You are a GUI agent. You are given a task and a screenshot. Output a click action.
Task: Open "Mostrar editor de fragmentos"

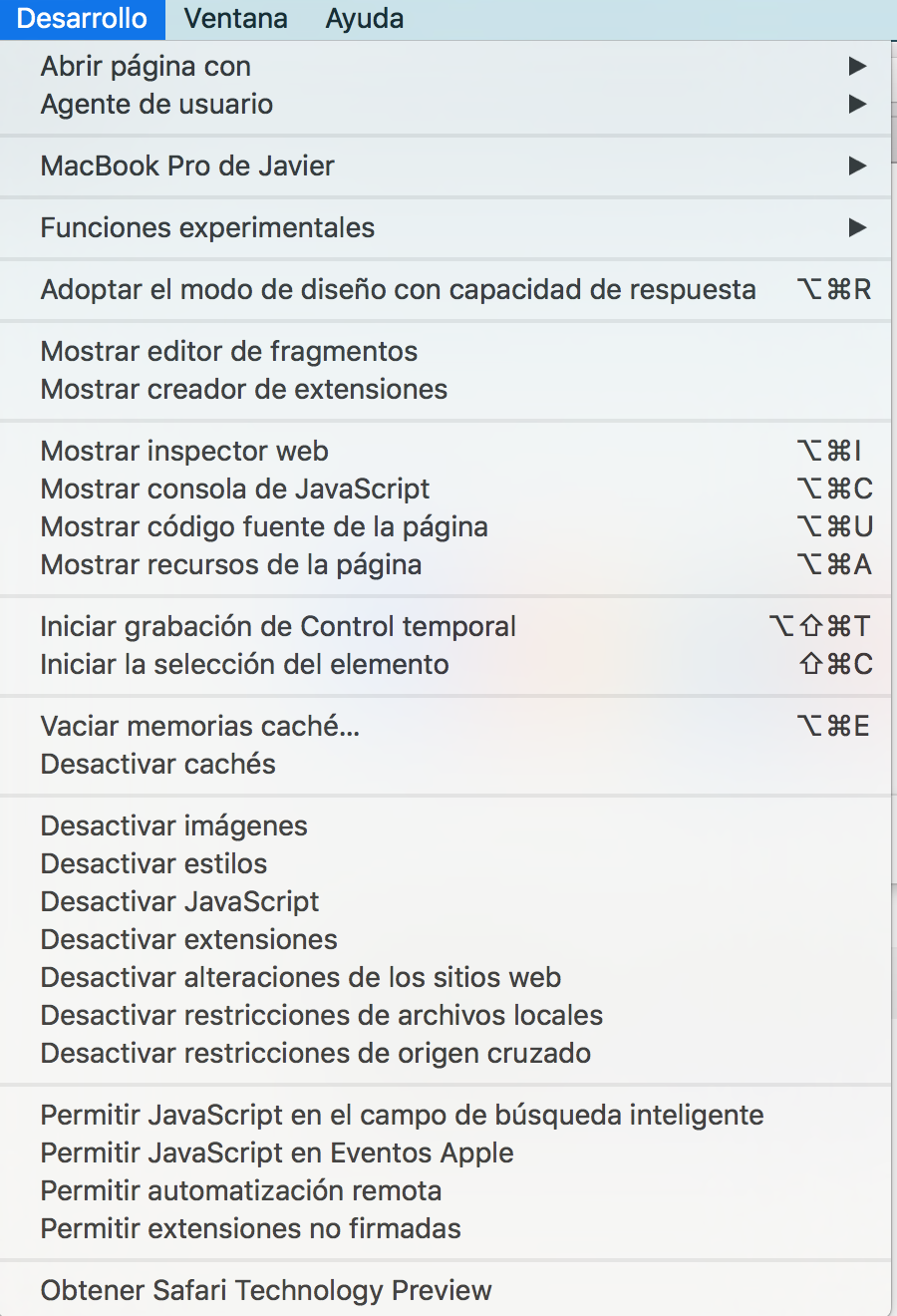point(228,351)
